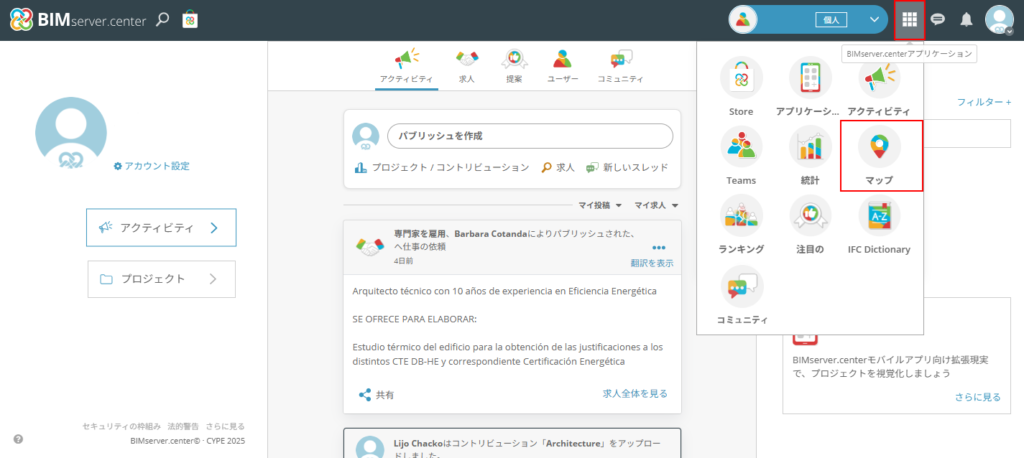Open the post options three-dot menu
This screenshot has width=1024, height=458.
coord(658,247)
